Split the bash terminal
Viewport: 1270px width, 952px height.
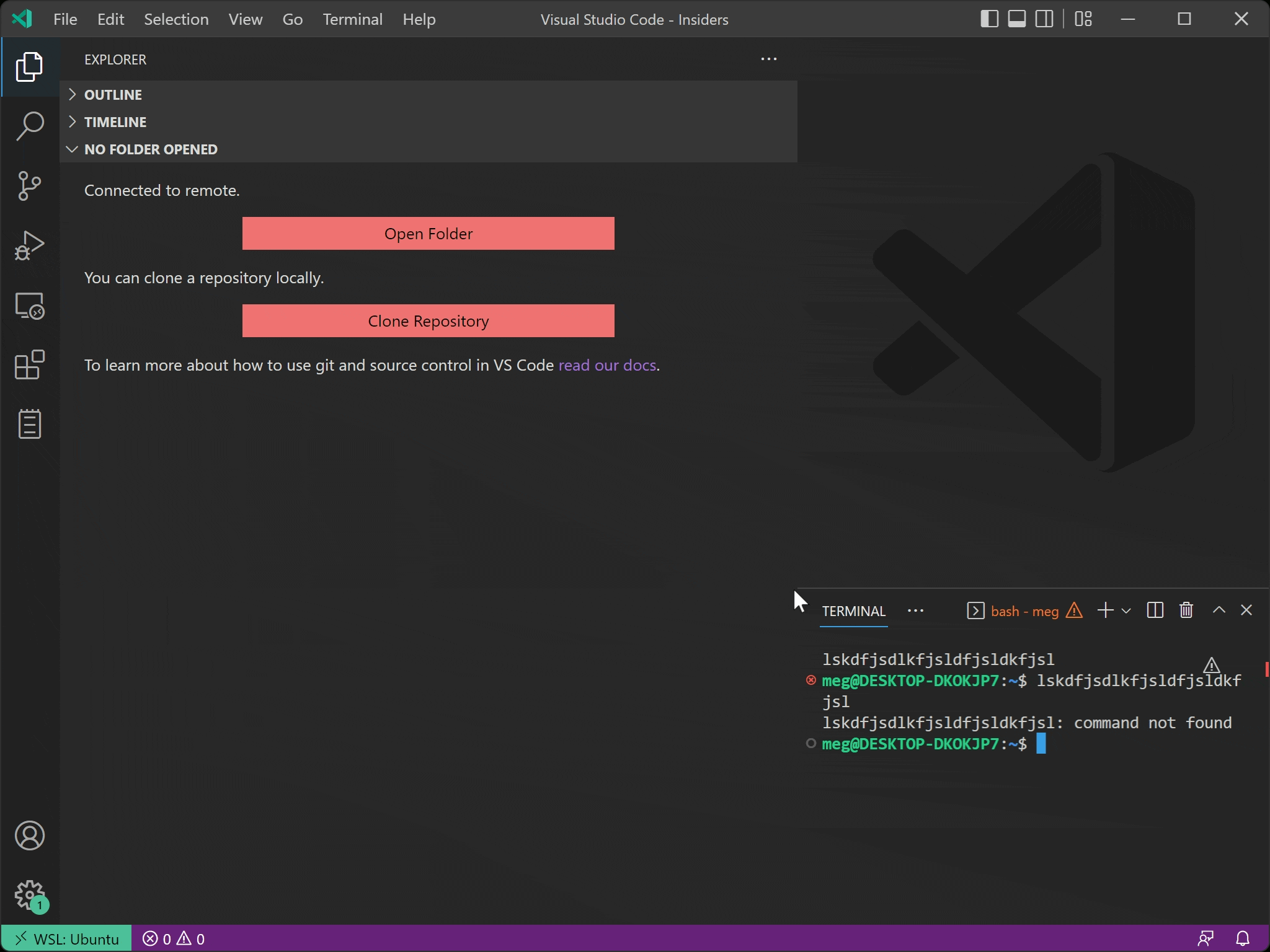(1155, 610)
